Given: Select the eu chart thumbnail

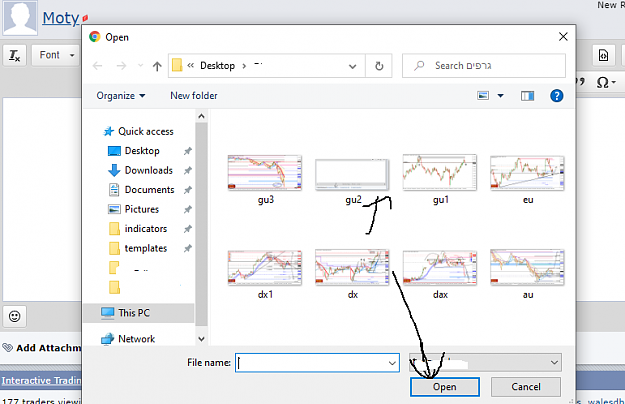Looking at the screenshot, I should click(527, 173).
